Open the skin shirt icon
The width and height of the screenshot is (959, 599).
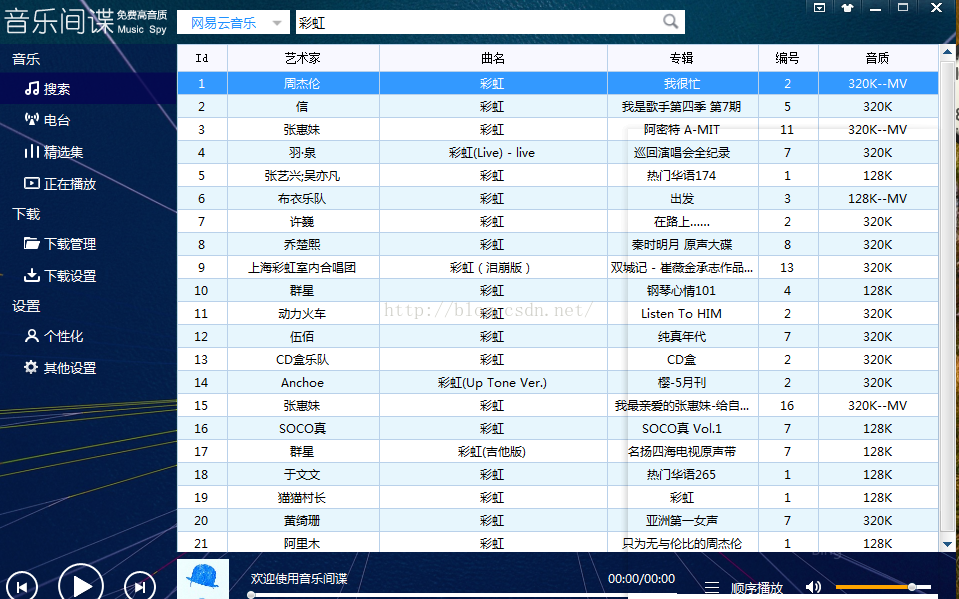tap(847, 8)
